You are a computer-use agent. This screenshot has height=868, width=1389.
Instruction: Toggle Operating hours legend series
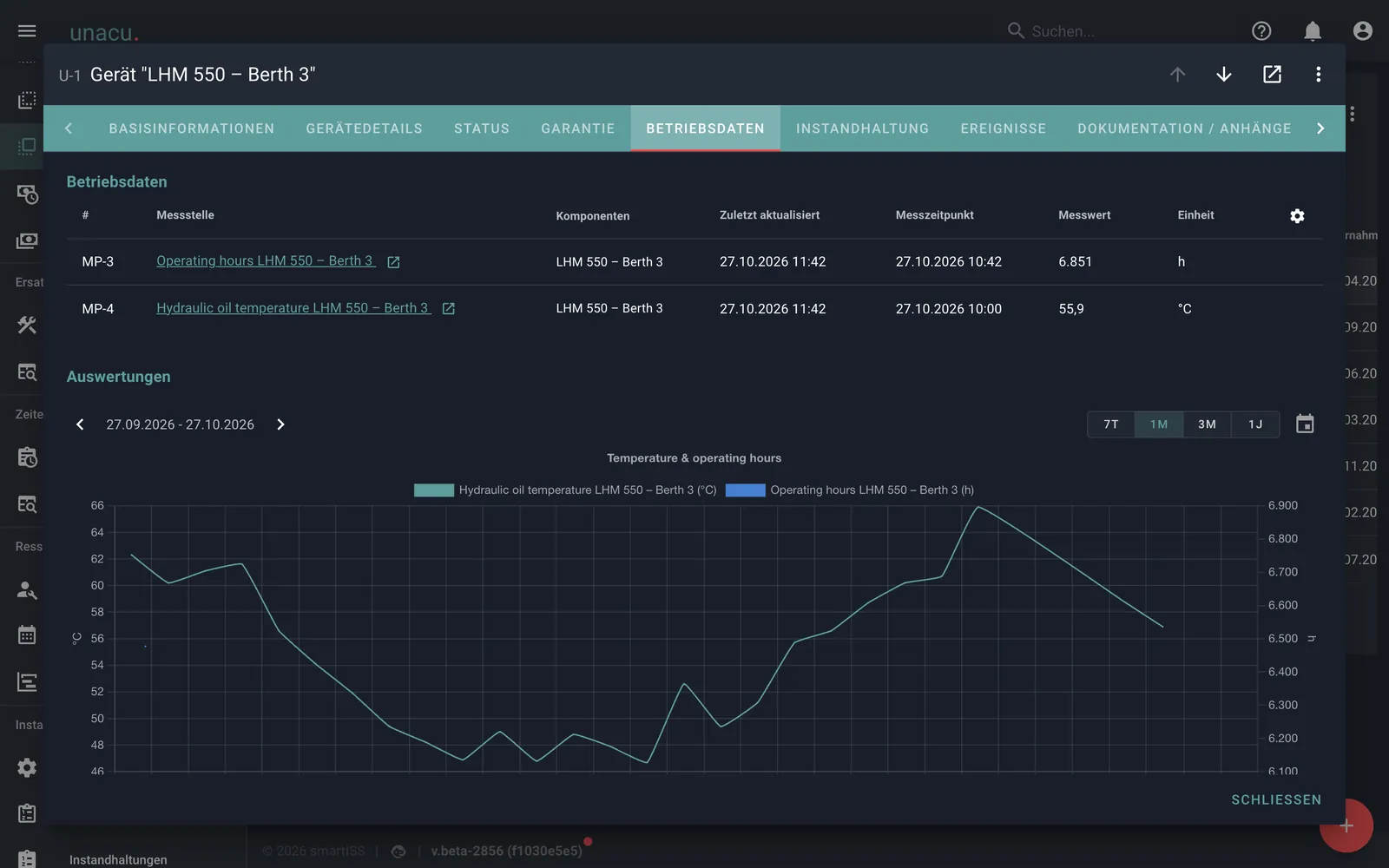click(849, 490)
